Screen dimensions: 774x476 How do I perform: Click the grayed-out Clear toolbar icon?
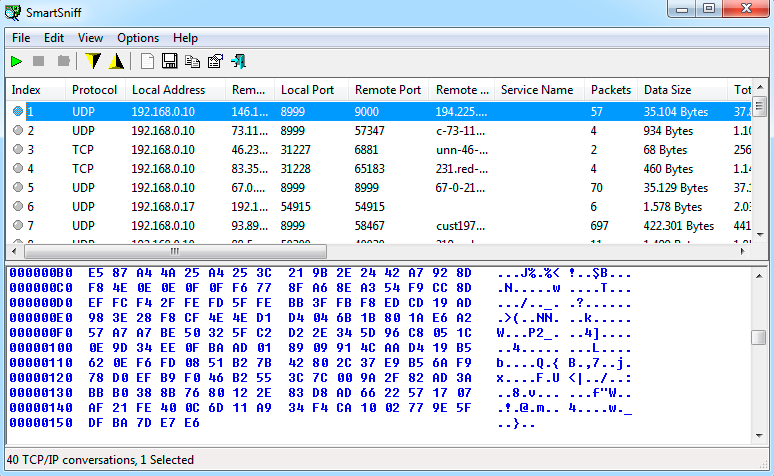[x=64, y=61]
